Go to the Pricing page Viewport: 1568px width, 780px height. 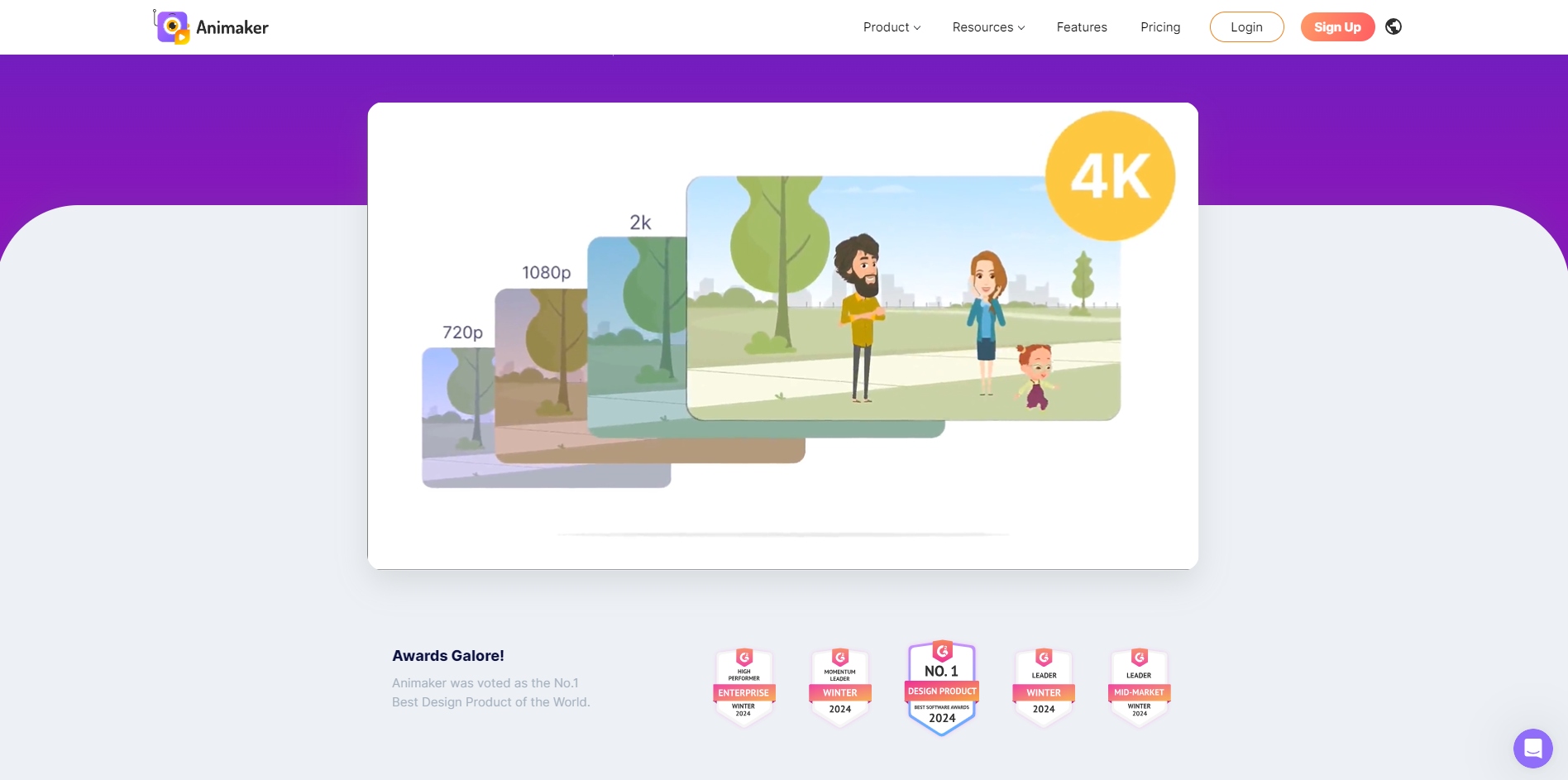(1159, 27)
